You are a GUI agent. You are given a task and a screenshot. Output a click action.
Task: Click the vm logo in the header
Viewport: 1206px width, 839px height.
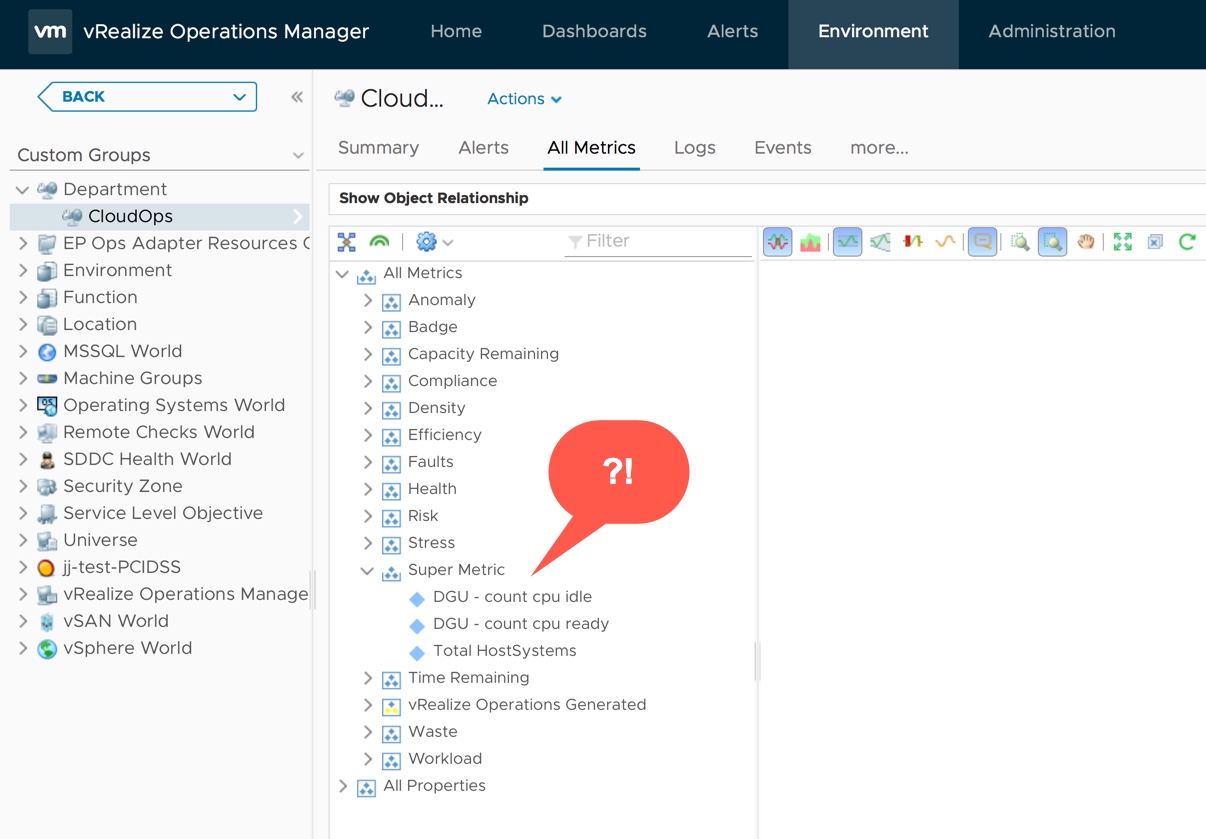(x=50, y=31)
